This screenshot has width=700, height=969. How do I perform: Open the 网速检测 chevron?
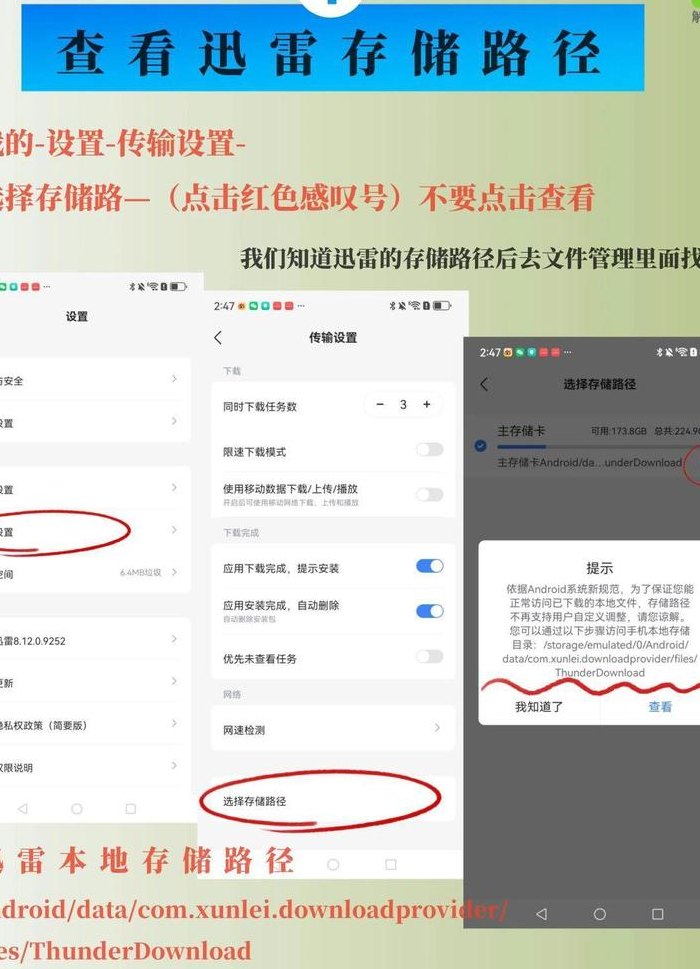pyautogui.click(x=437, y=727)
